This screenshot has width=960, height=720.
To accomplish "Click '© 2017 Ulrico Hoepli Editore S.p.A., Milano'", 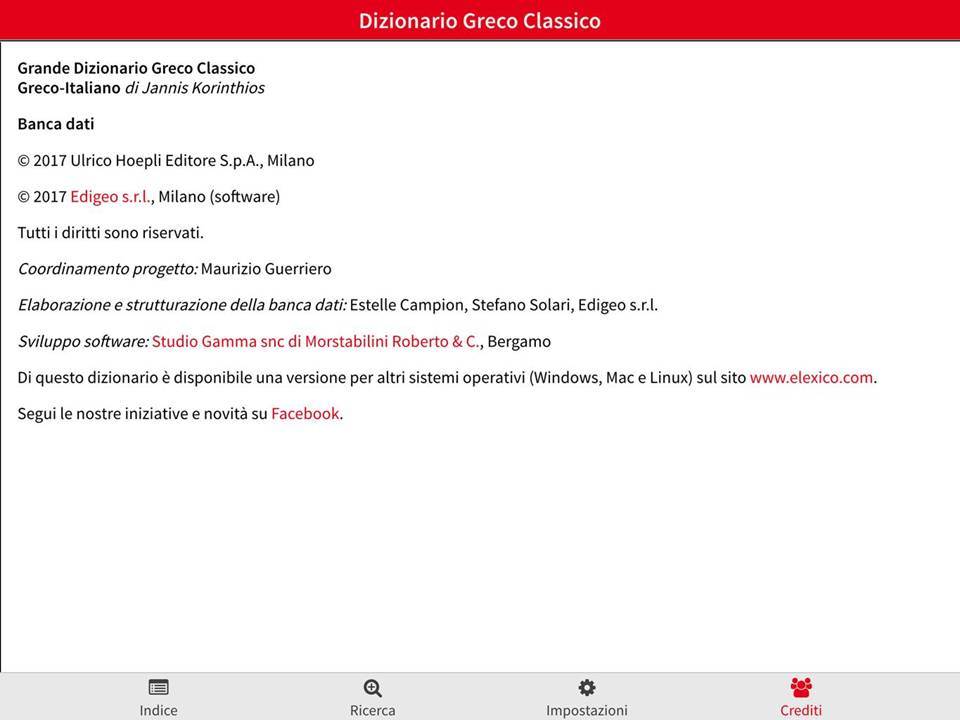I will [x=165, y=160].
